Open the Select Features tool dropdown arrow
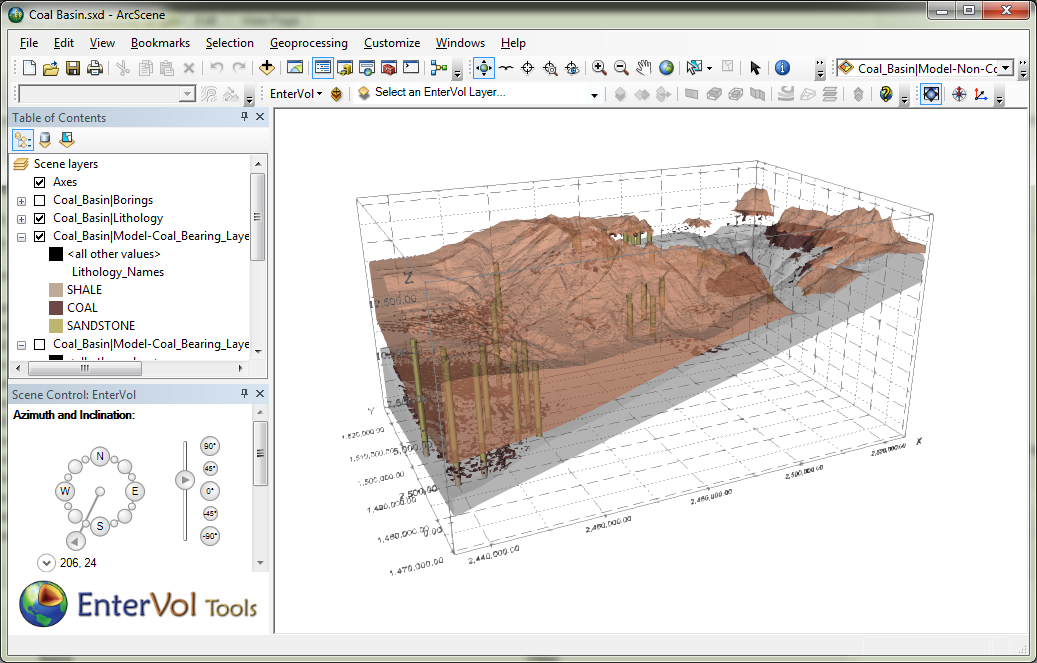Image resolution: width=1037 pixels, height=663 pixels. tap(709, 68)
